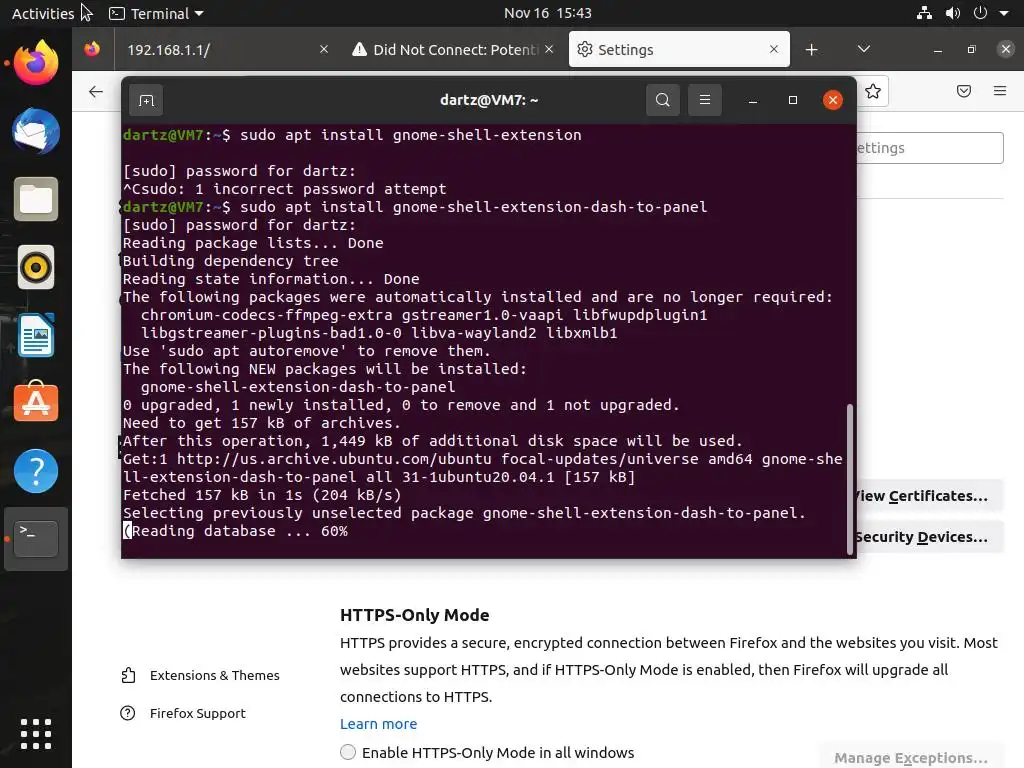
Task: Open Firefox application menu button
Action: click(1000, 91)
